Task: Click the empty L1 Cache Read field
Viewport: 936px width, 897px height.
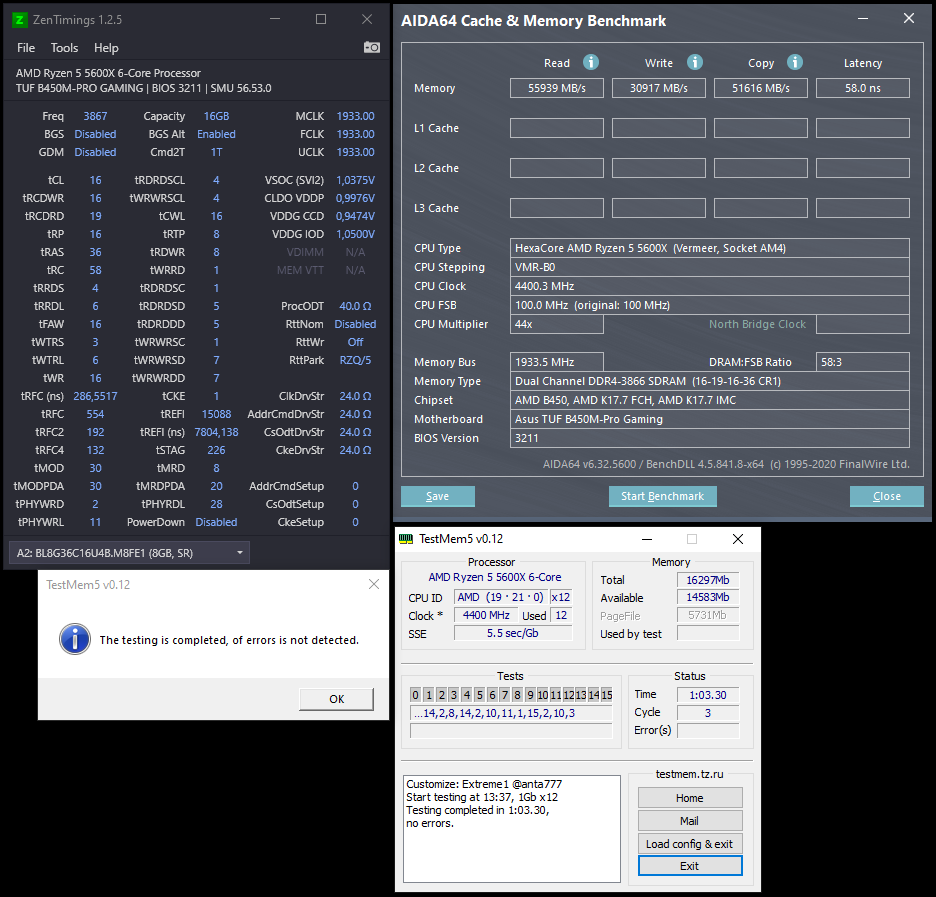Action: (x=557, y=128)
